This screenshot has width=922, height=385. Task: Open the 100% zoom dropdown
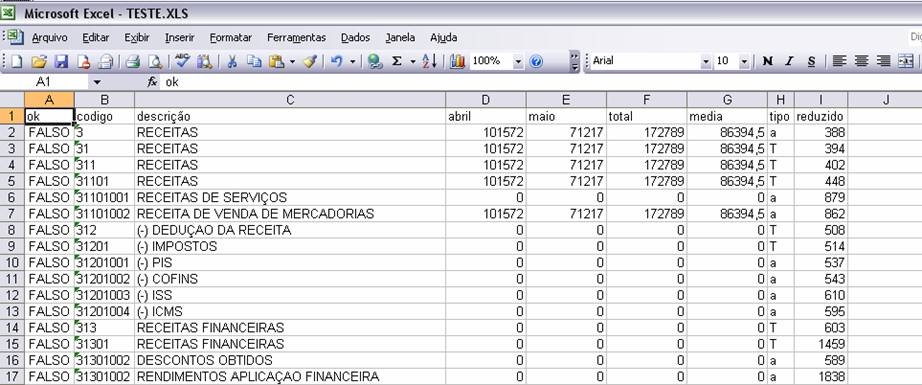[x=518, y=61]
